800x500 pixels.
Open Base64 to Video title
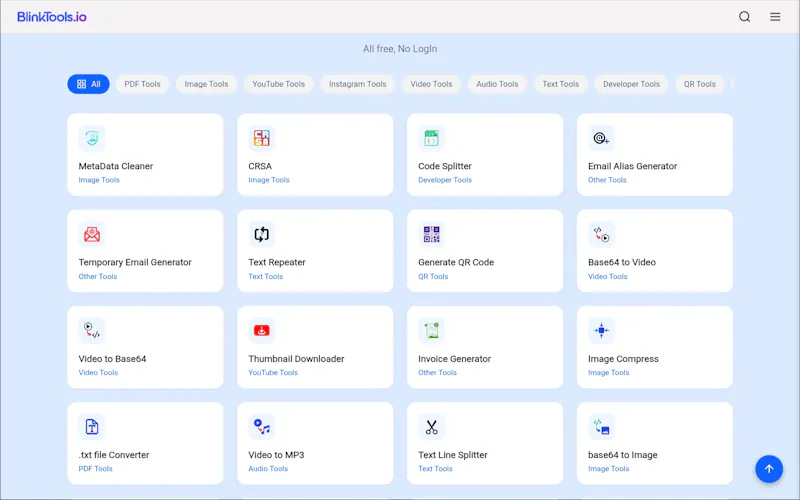pyautogui.click(x=622, y=262)
